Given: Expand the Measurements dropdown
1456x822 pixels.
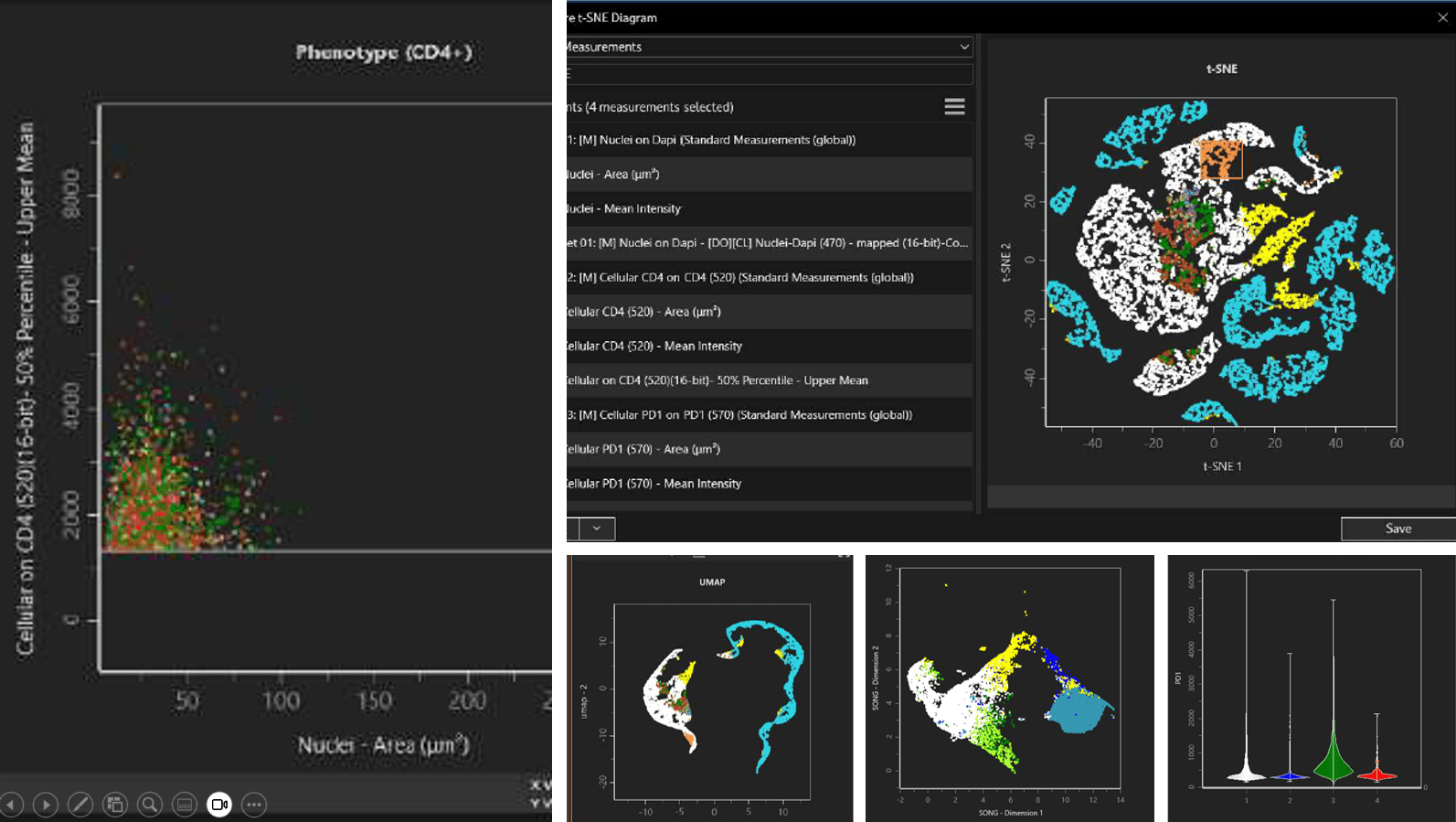Looking at the screenshot, I should tap(963, 47).
